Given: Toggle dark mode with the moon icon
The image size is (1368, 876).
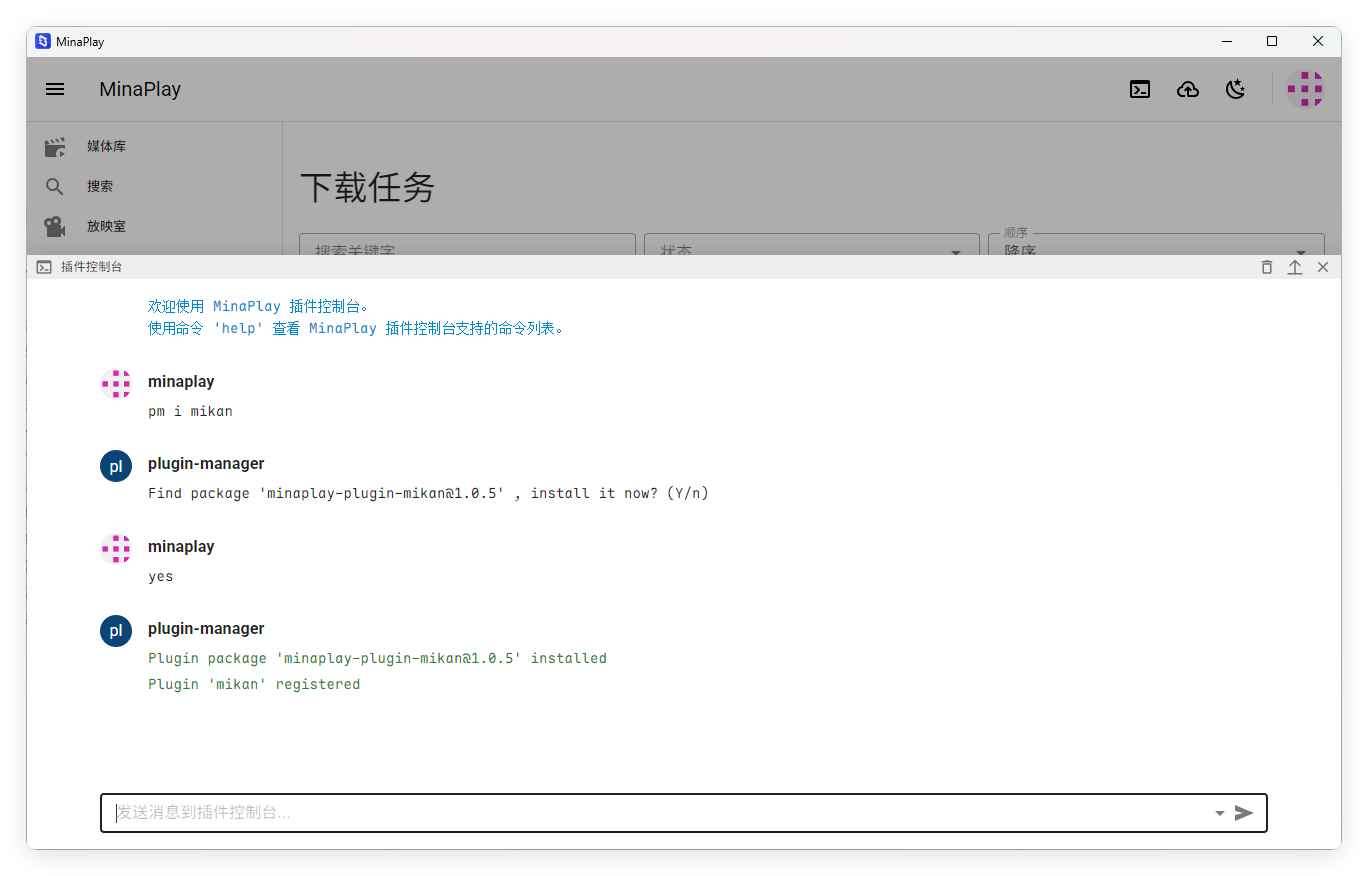Looking at the screenshot, I should click(1236, 89).
